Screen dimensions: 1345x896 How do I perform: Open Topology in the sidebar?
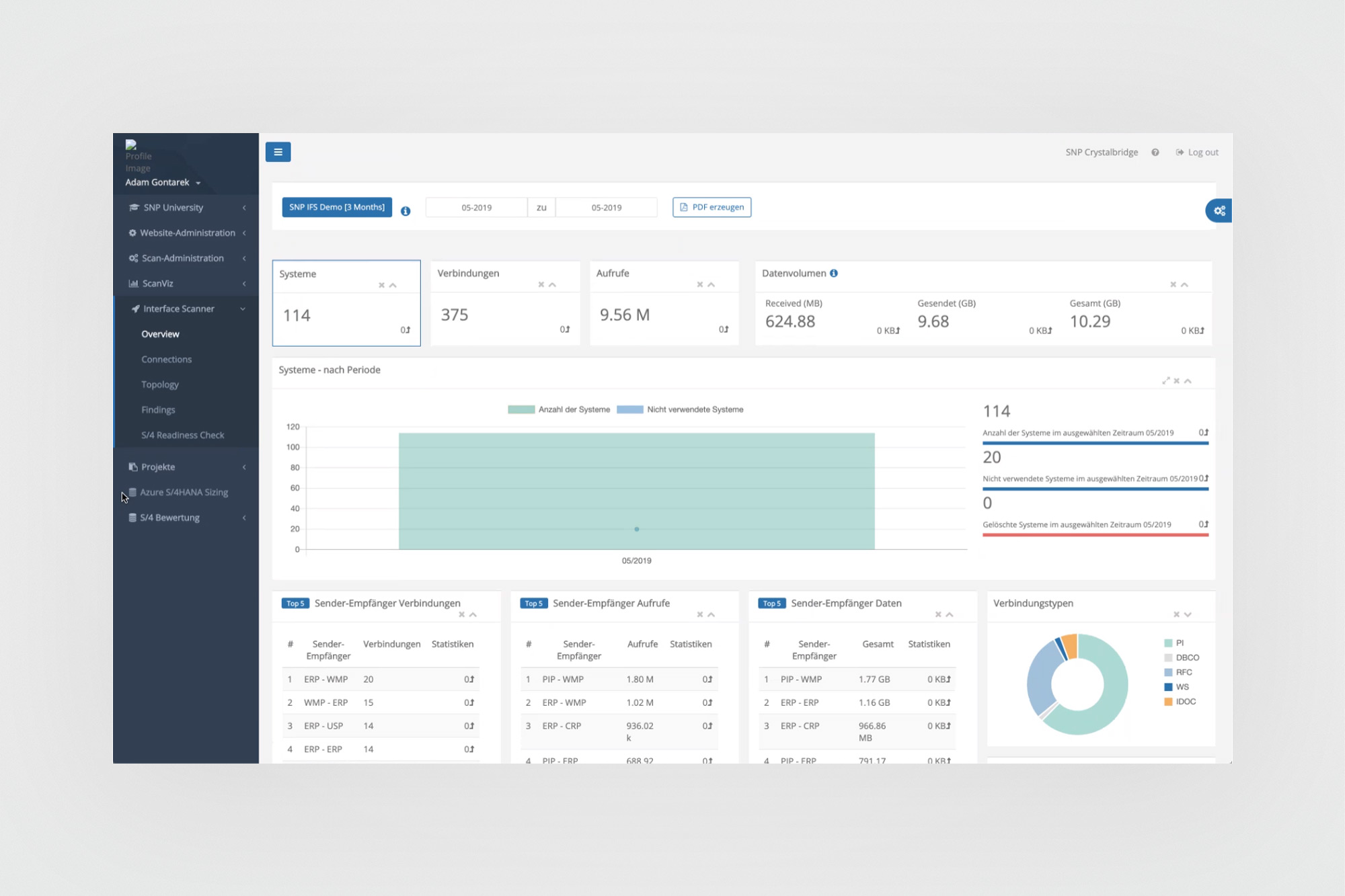point(160,384)
